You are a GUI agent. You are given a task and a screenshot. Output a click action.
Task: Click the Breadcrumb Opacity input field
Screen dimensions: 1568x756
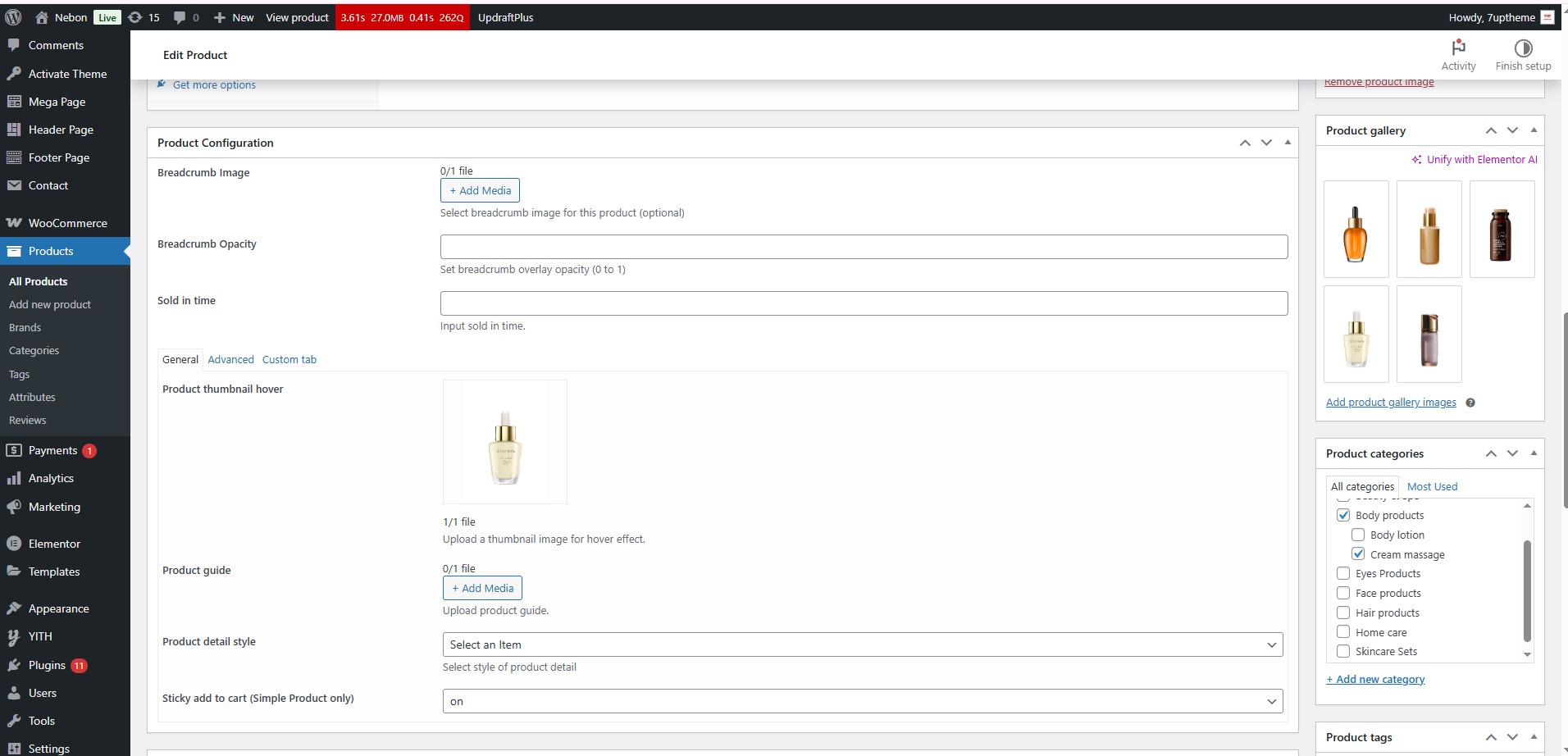click(864, 247)
